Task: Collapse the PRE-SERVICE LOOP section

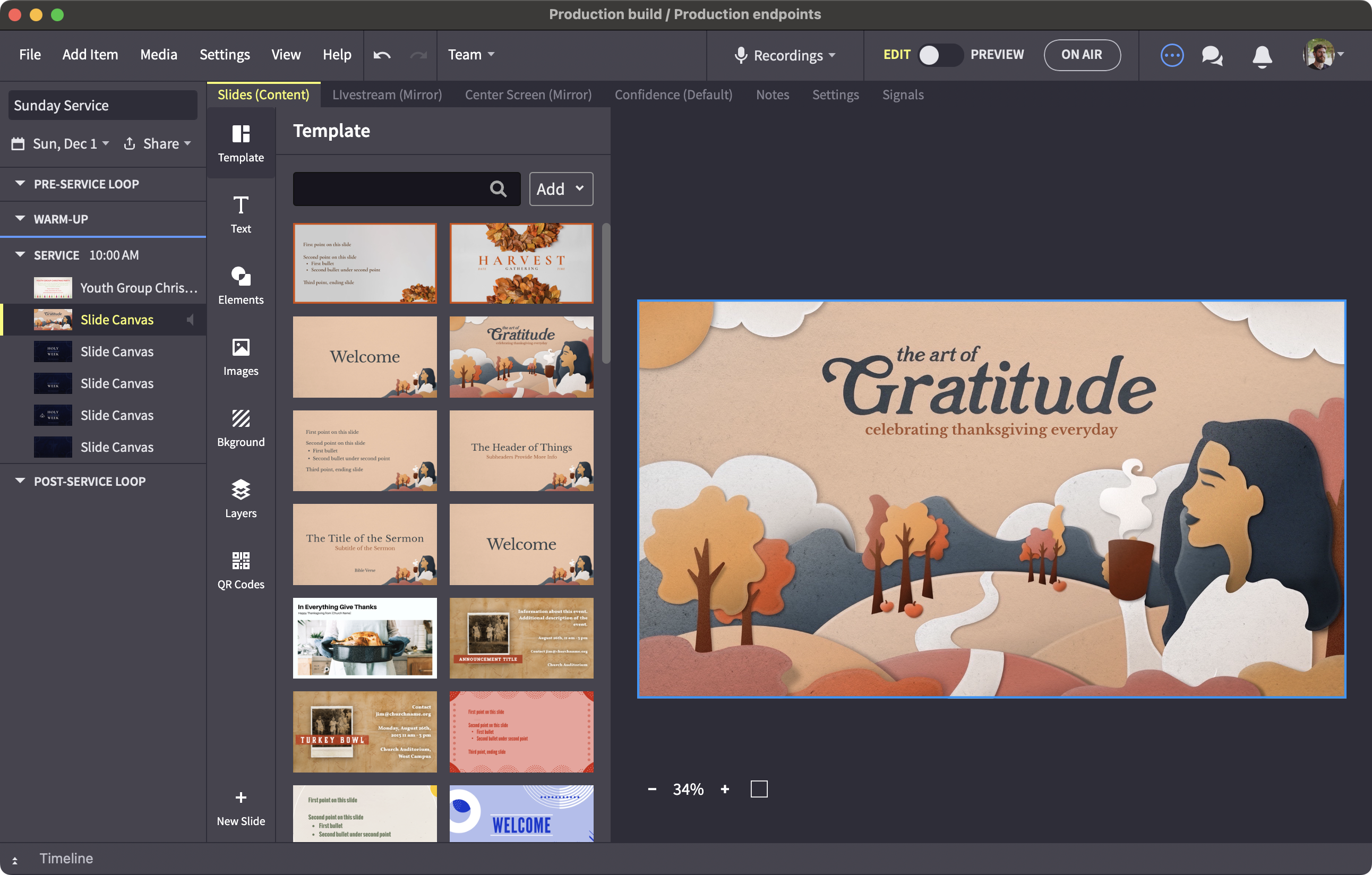Action: tap(21, 184)
